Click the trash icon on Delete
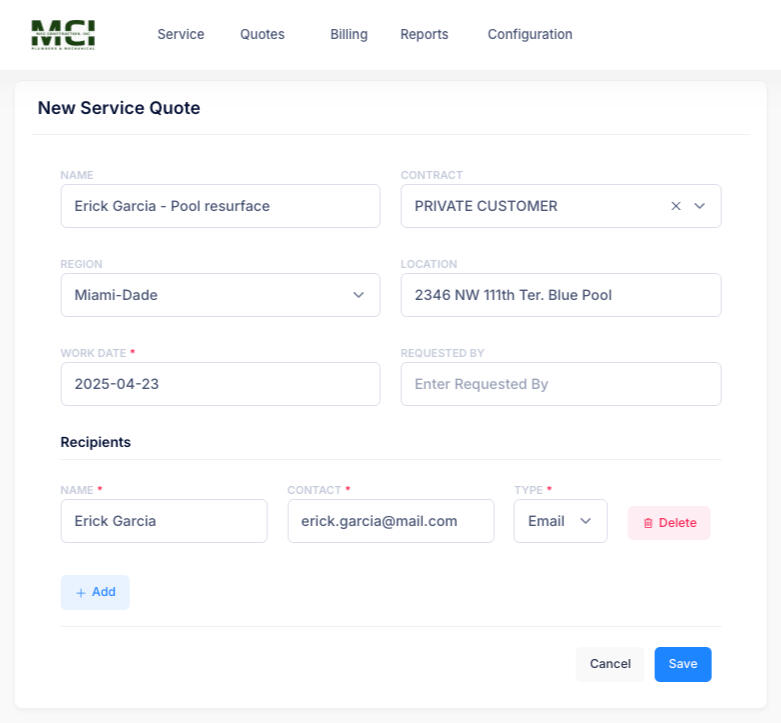This screenshot has width=781, height=723. click(x=648, y=523)
